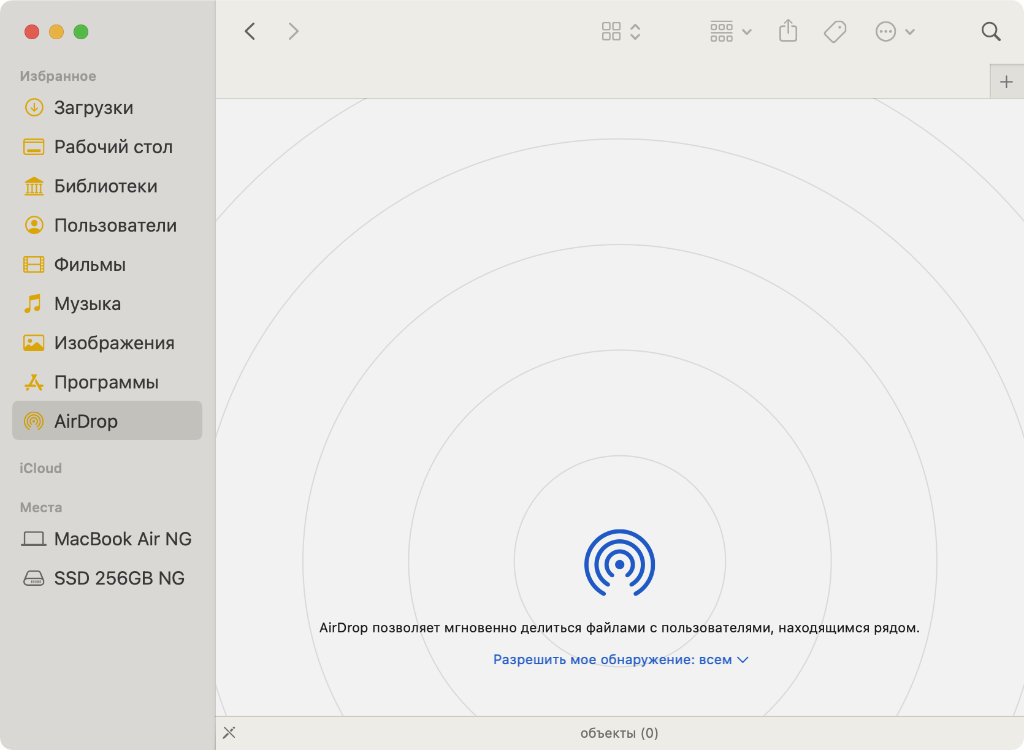Click the Share toolbar icon
1024x750 pixels.
tap(788, 31)
